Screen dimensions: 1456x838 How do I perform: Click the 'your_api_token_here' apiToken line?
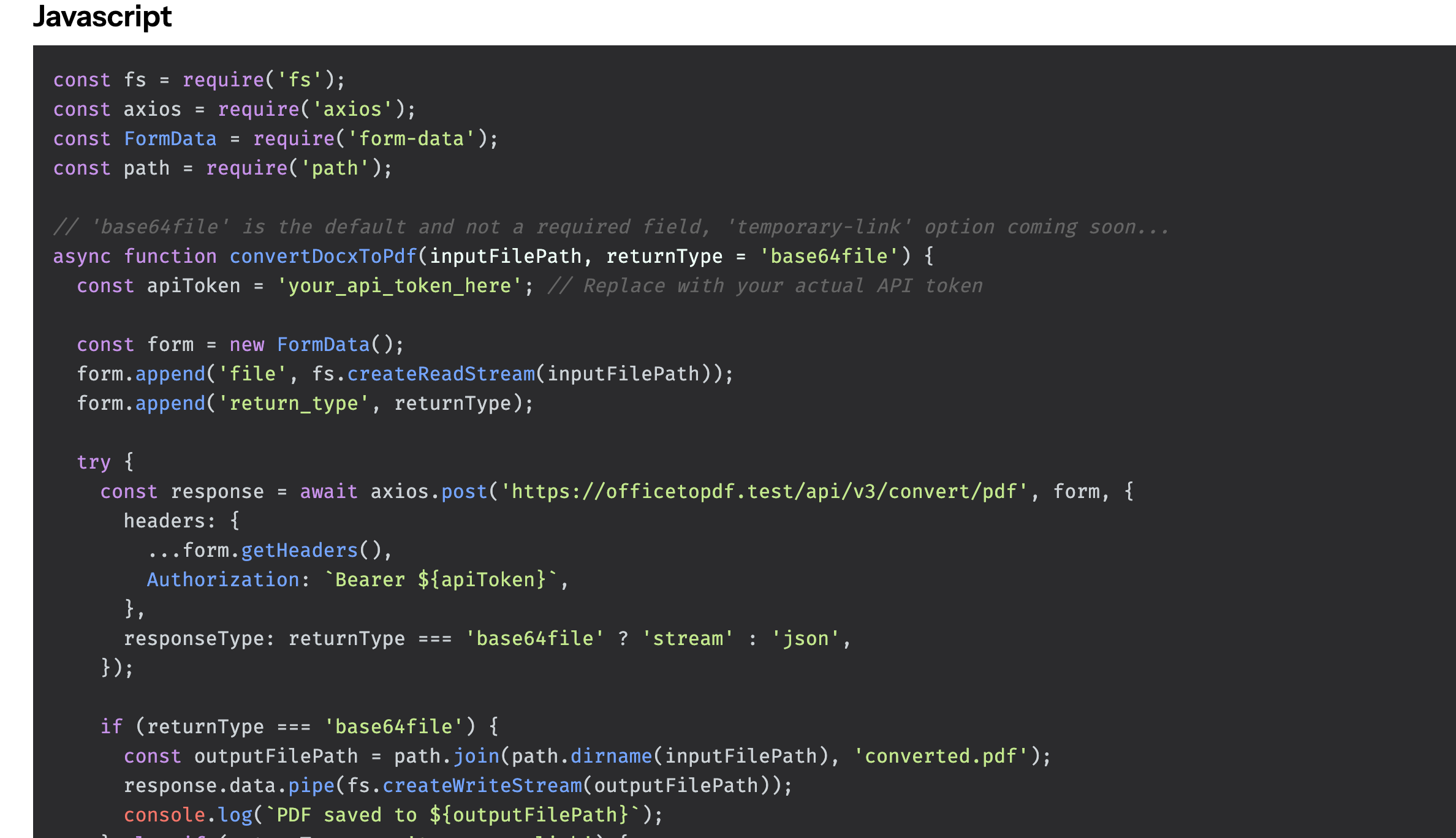[529, 286]
